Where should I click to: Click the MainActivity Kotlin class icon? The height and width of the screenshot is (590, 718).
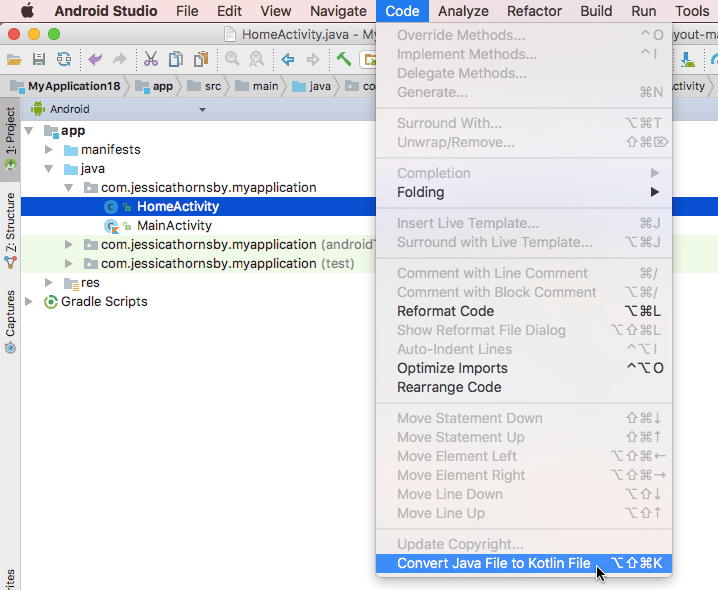point(111,226)
